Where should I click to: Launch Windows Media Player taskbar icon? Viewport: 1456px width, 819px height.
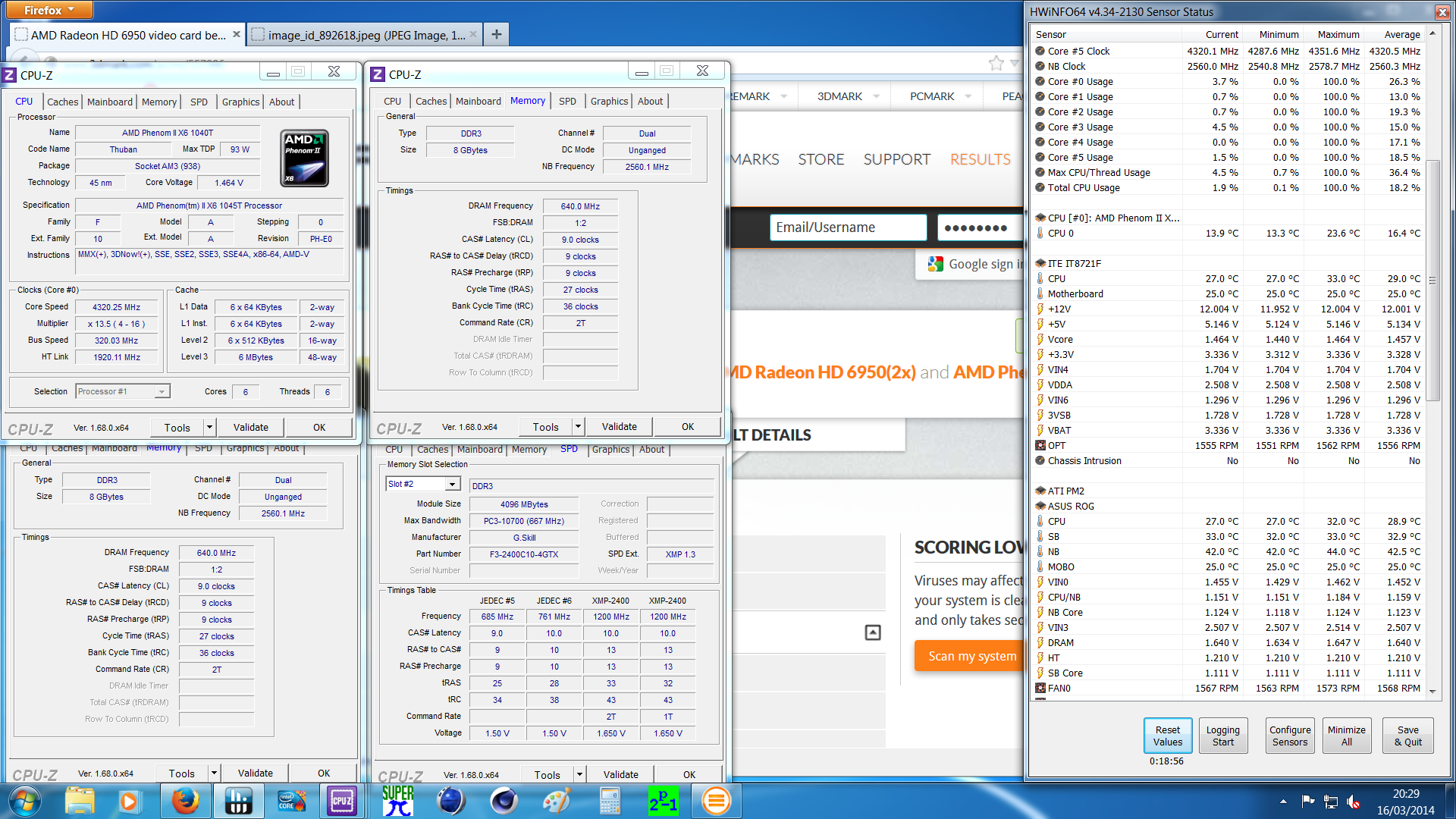click(129, 800)
